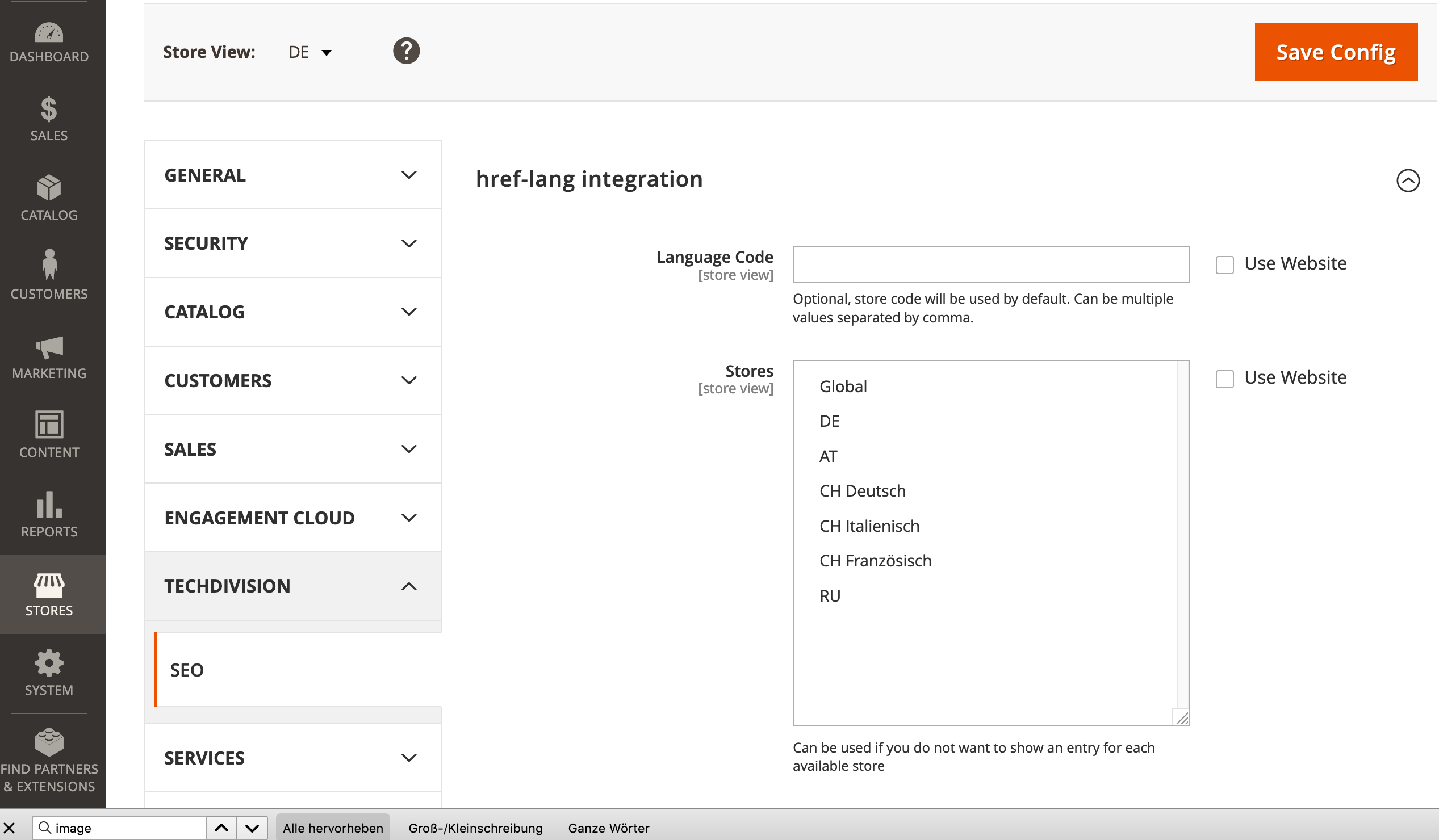1439x840 pixels.
Task: Select the SEO tab under Techdivision
Action: 187,670
